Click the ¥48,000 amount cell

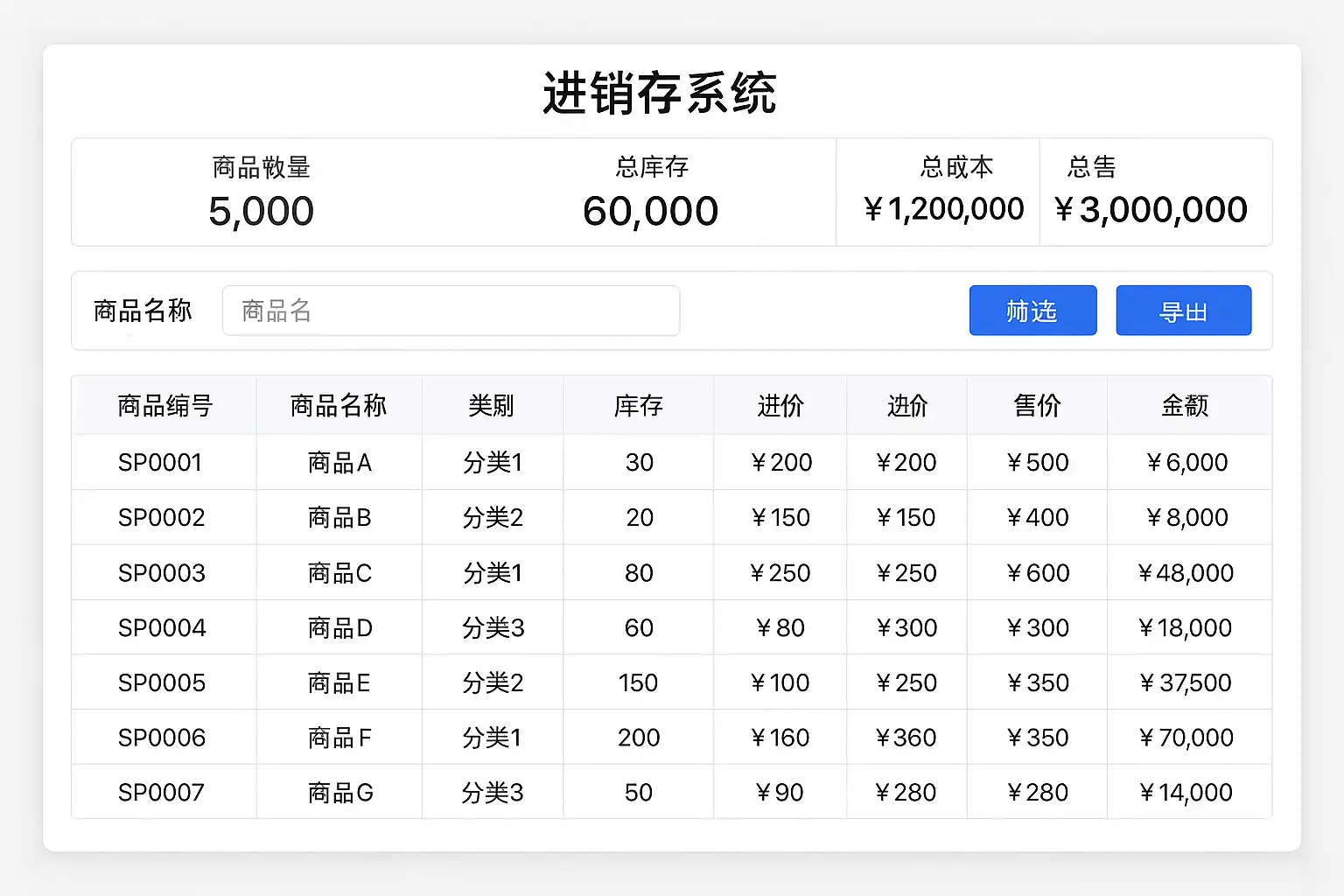point(1186,573)
